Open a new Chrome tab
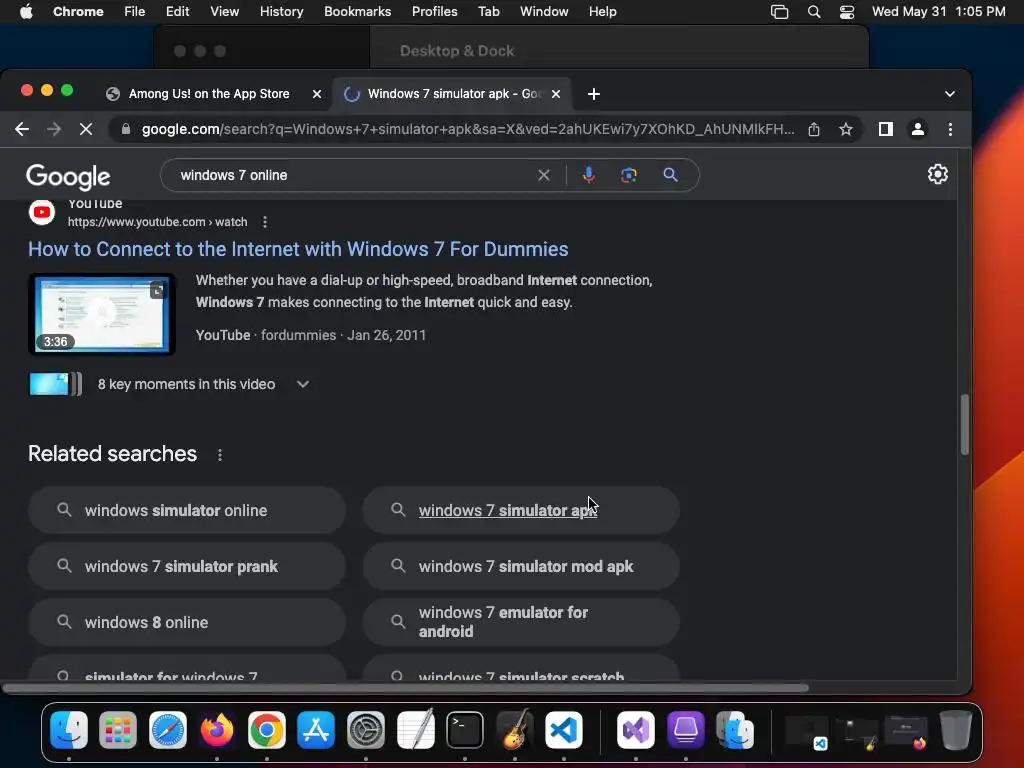 594,94
